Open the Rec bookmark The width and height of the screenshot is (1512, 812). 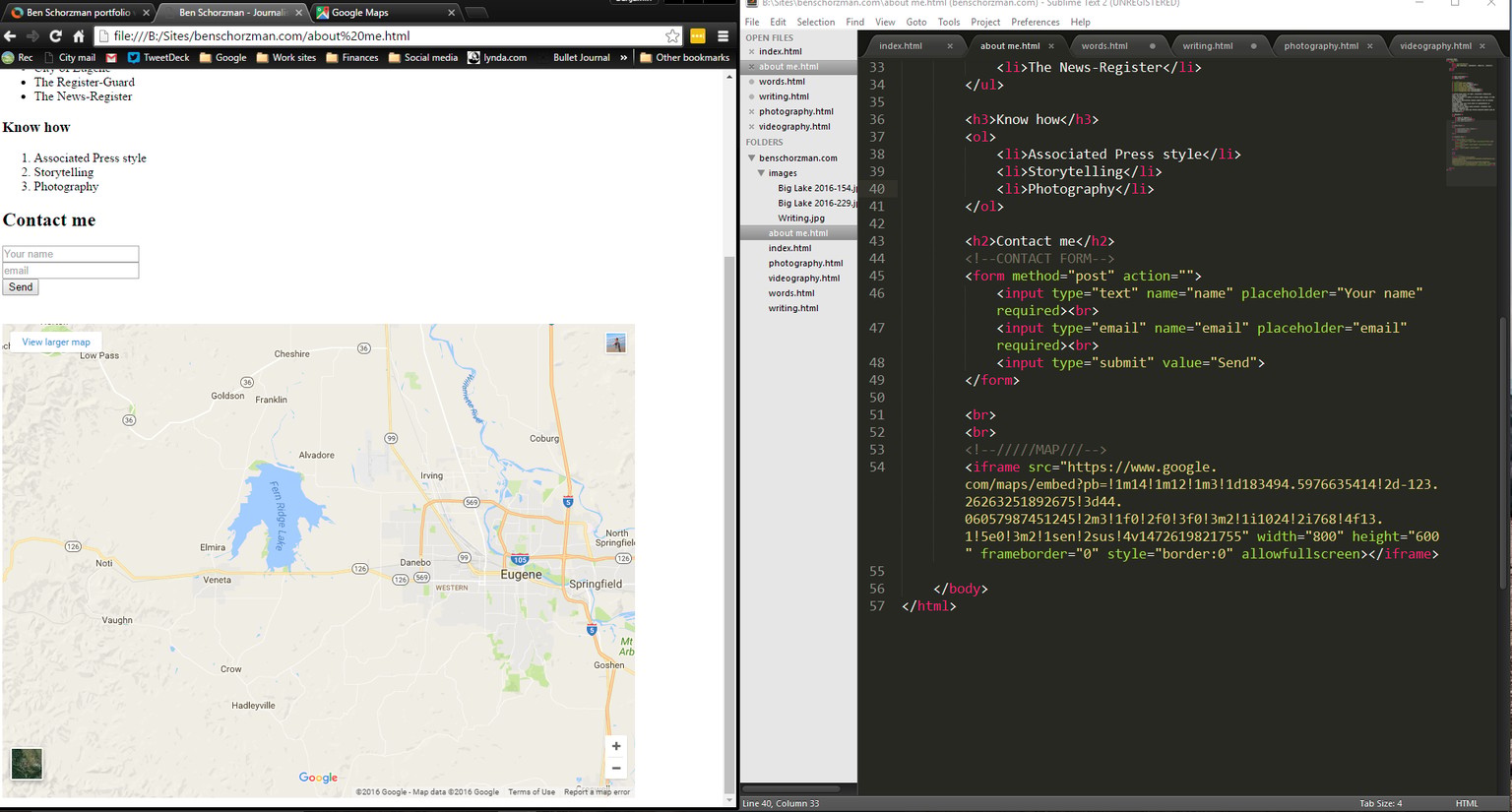point(18,57)
